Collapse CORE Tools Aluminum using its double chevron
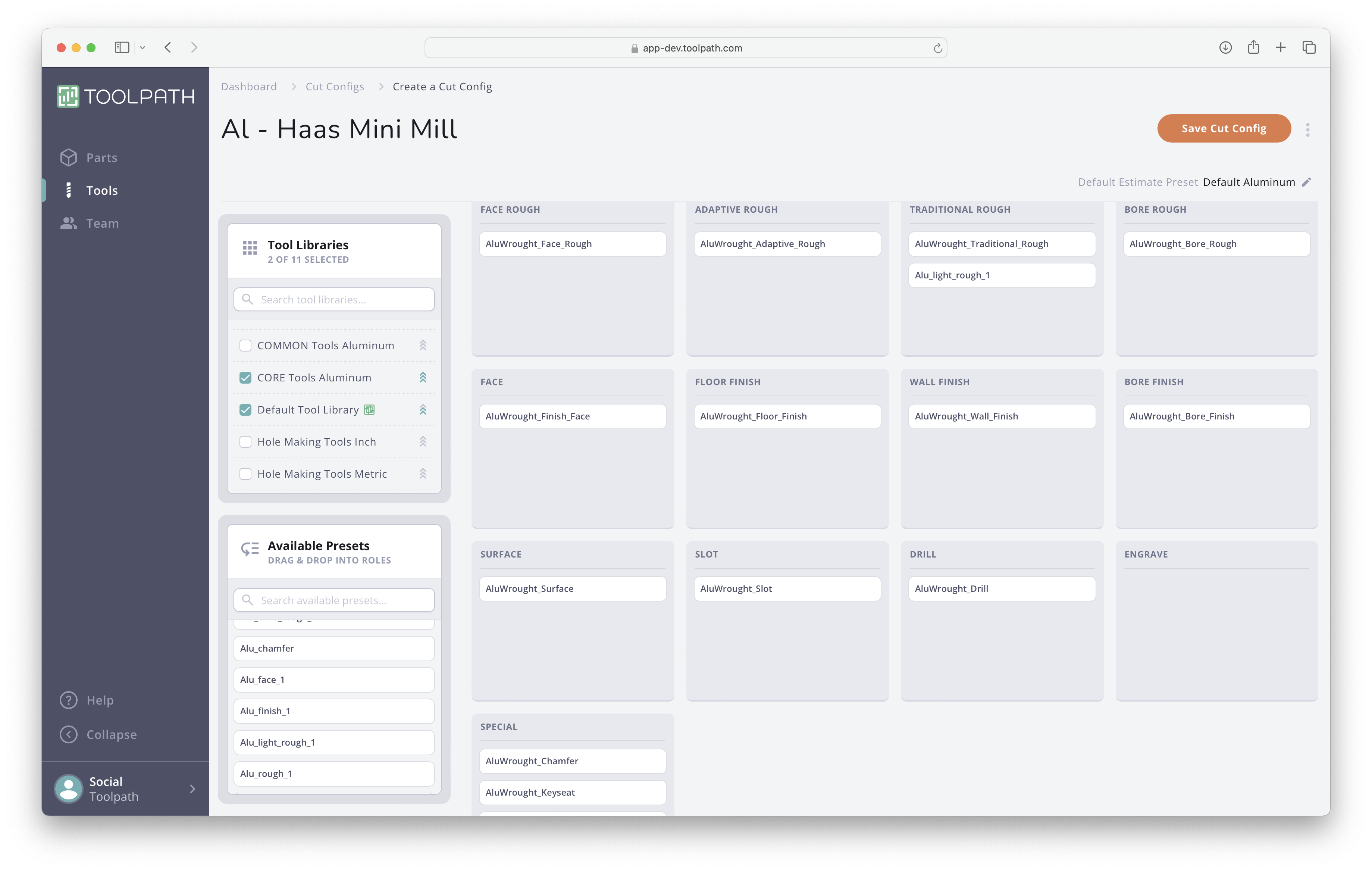The height and width of the screenshot is (871, 1372). tap(423, 377)
